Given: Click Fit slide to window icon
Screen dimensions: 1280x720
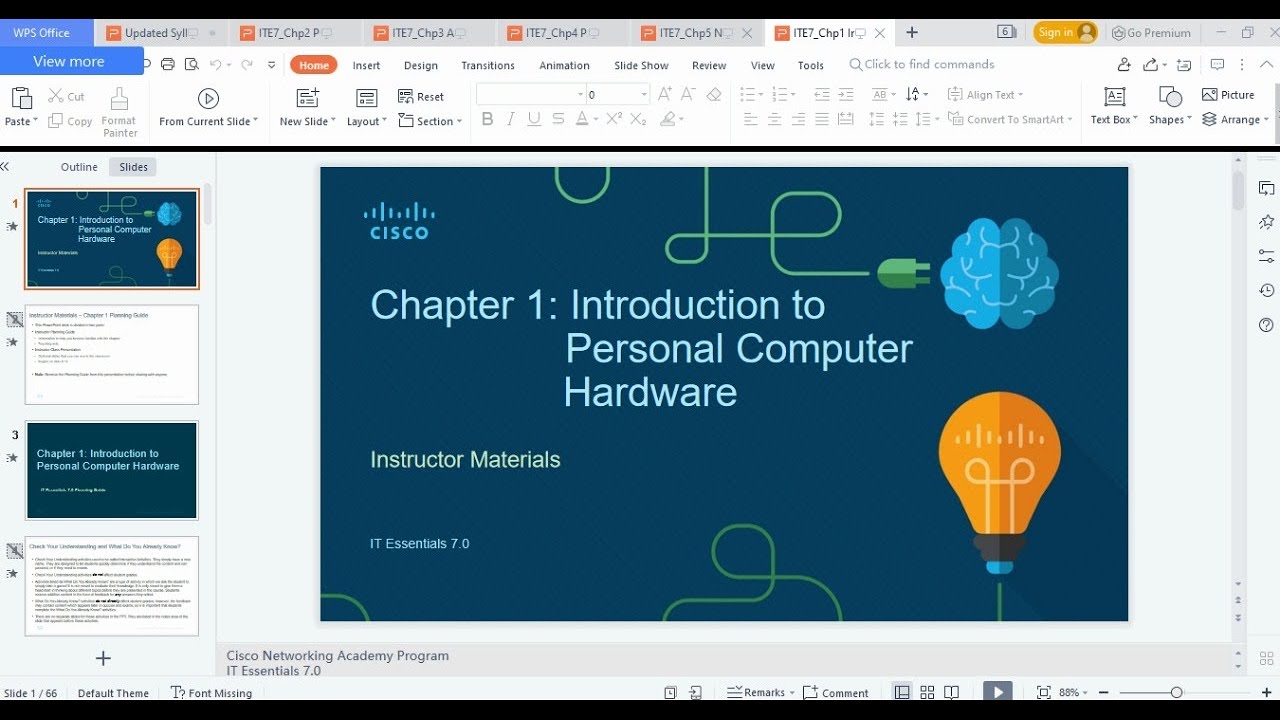Looking at the screenshot, I should pyautogui.click(x=1044, y=692).
